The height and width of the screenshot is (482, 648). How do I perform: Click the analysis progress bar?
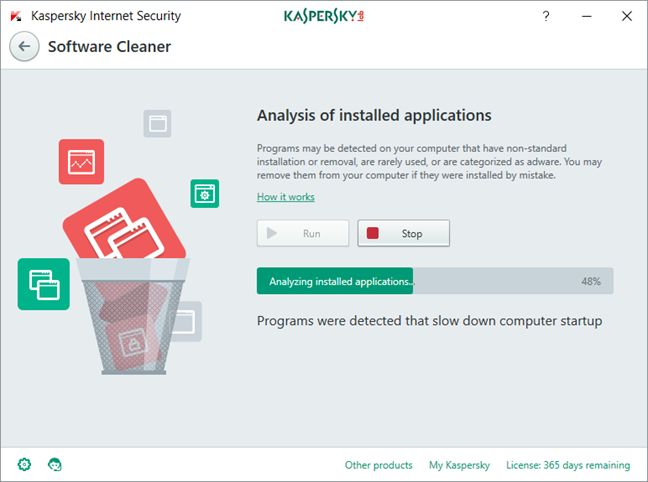435,281
